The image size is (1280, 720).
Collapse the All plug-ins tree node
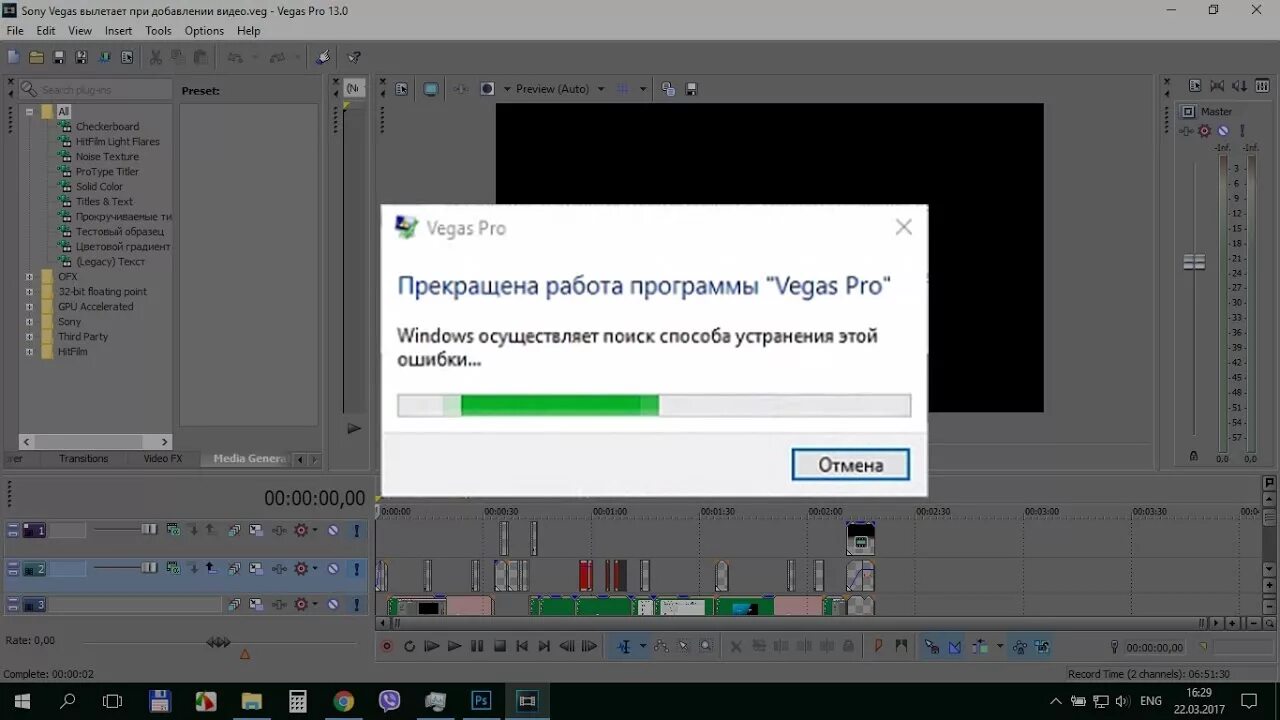pyautogui.click(x=29, y=112)
